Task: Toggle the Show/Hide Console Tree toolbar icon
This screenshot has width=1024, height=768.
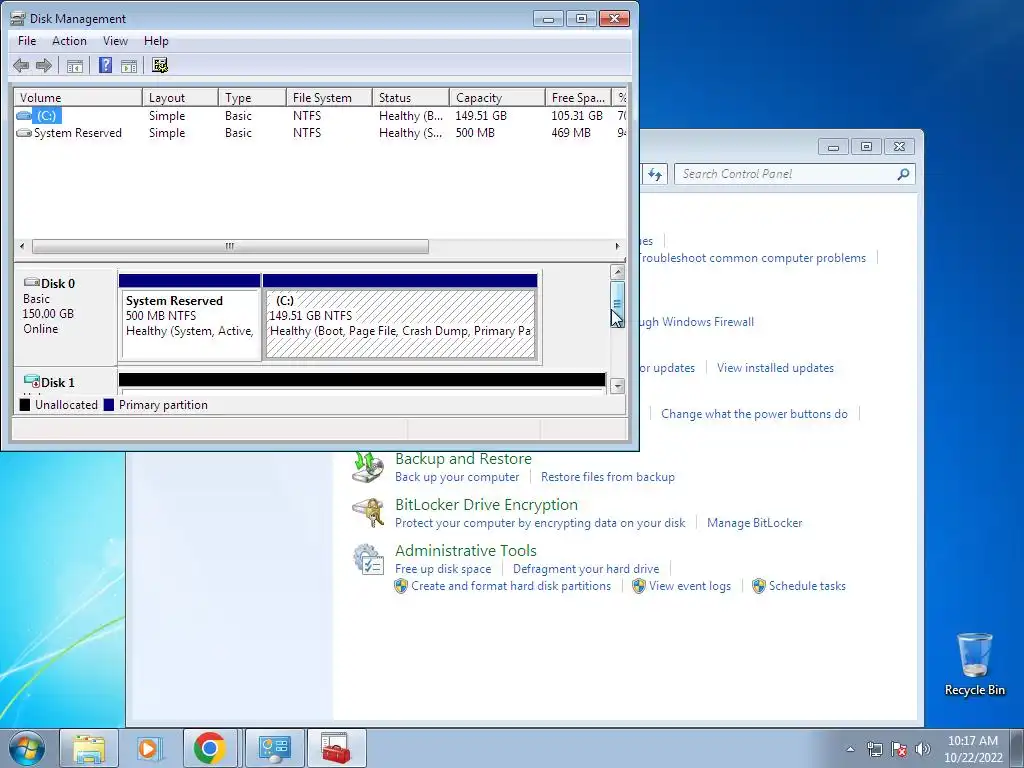Action: tap(75, 65)
